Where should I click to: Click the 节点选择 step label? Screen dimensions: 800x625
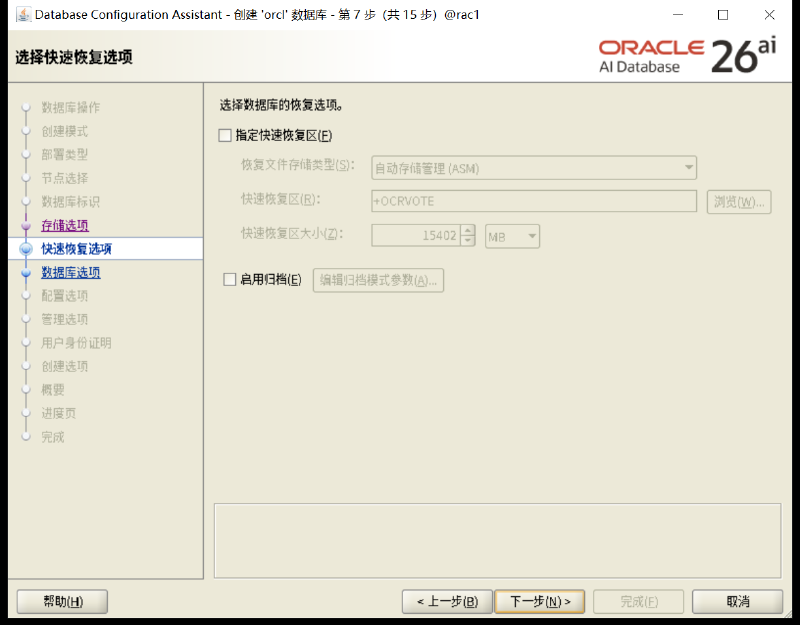pyautogui.click(x=65, y=178)
